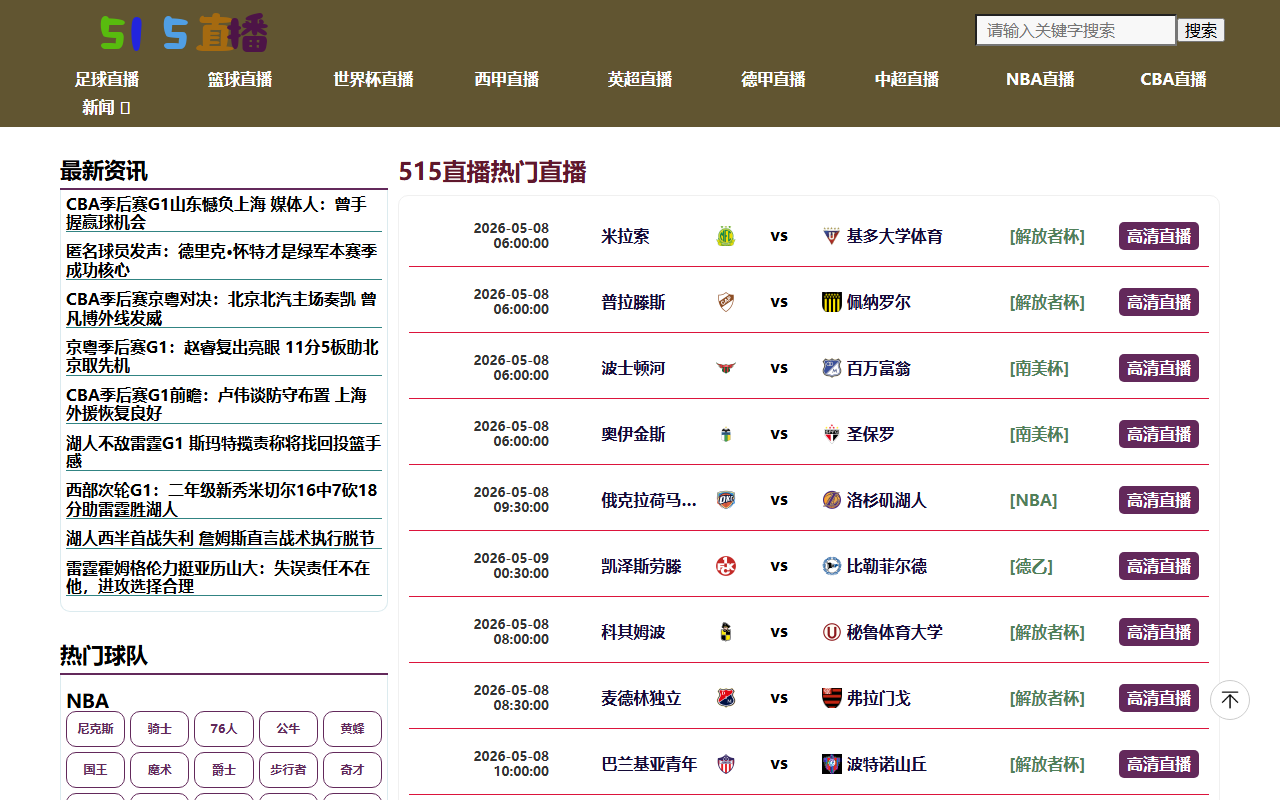This screenshot has width=1280, height=800.
Task: Open the NBA直播 menu item
Action: tap(1040, 79)
